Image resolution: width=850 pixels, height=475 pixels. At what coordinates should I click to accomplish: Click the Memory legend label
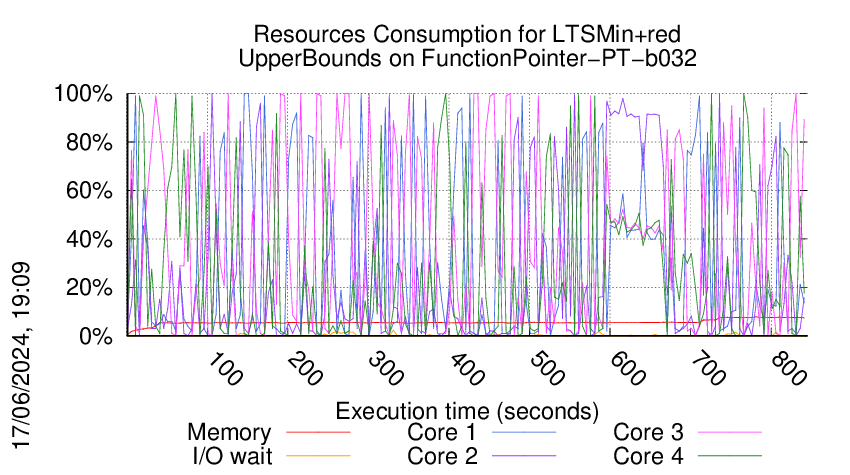(229, 433)
